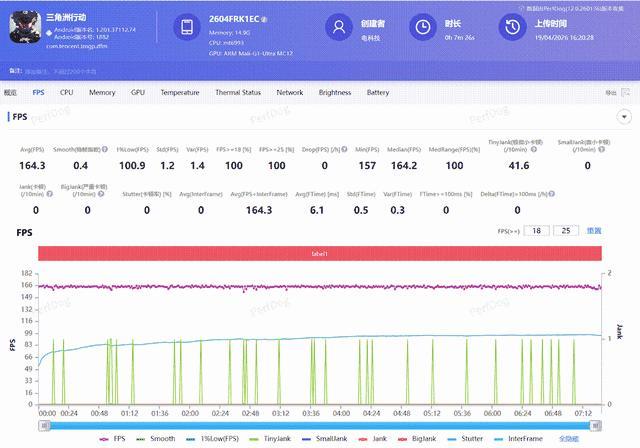Open the Thermal Status tab
640x448 pixels.
tap(238, 93)
